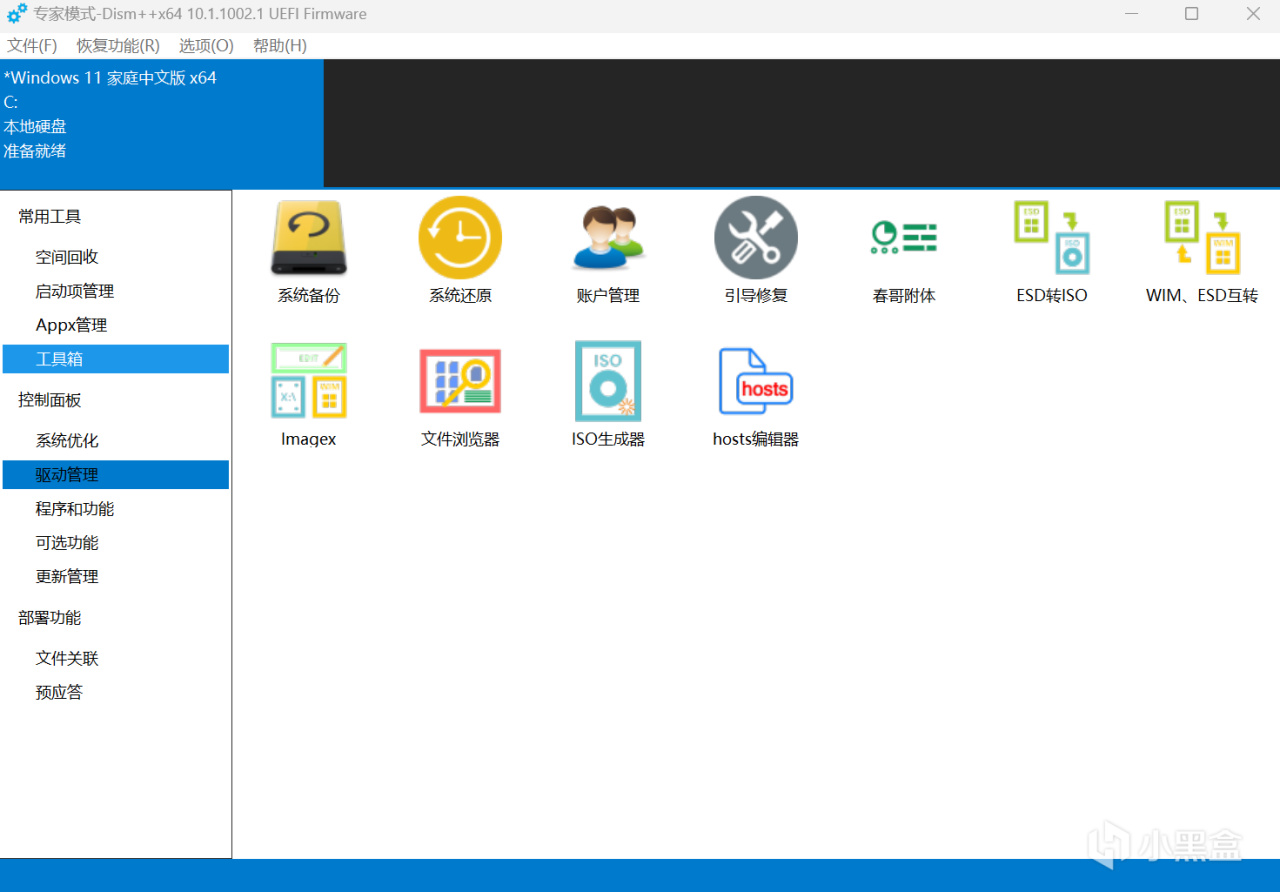Select 工具箱 in the sidebar
The image size is (1280, 892).
(x=116, y=359)
